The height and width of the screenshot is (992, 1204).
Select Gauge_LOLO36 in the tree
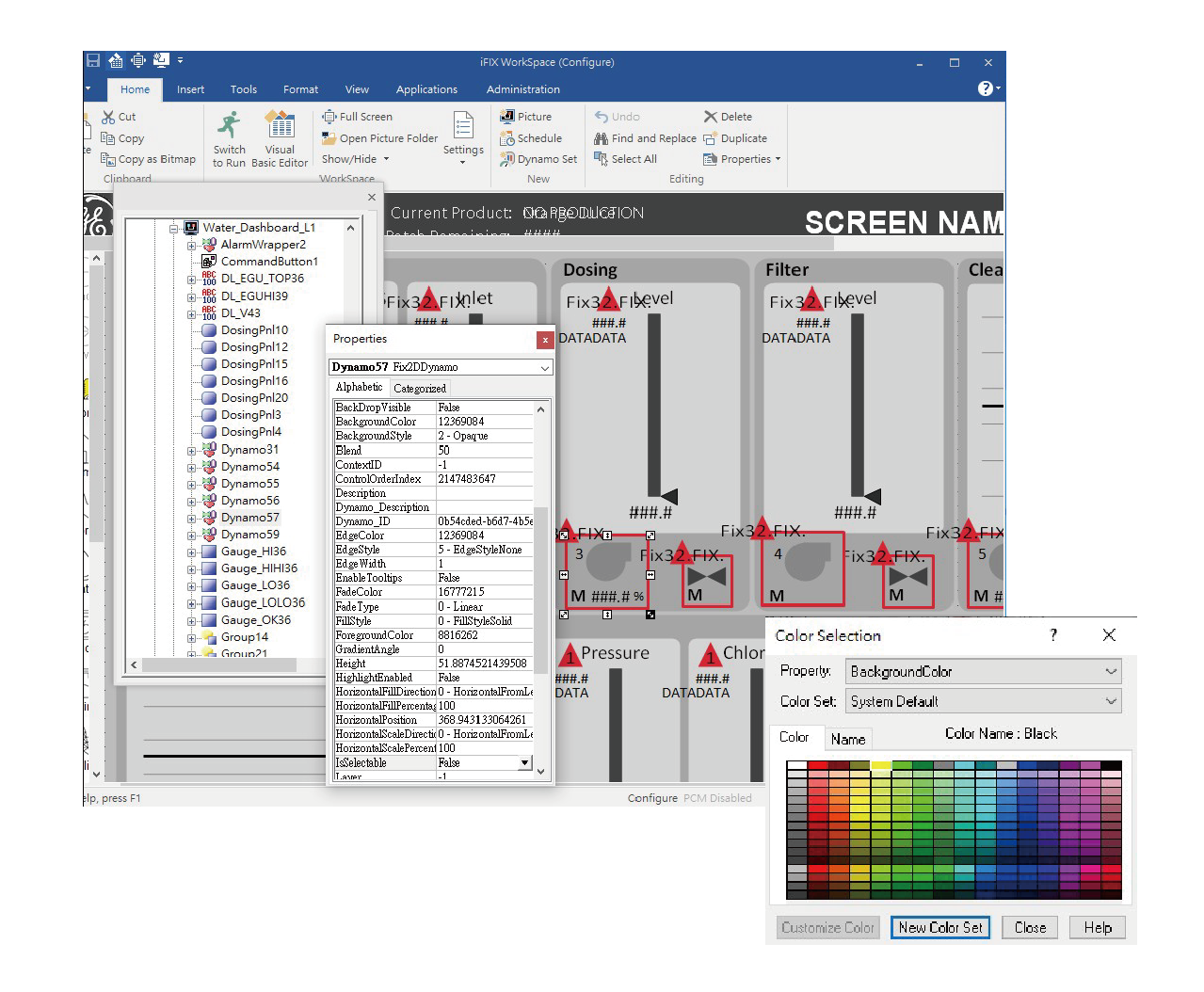[263, 602]
